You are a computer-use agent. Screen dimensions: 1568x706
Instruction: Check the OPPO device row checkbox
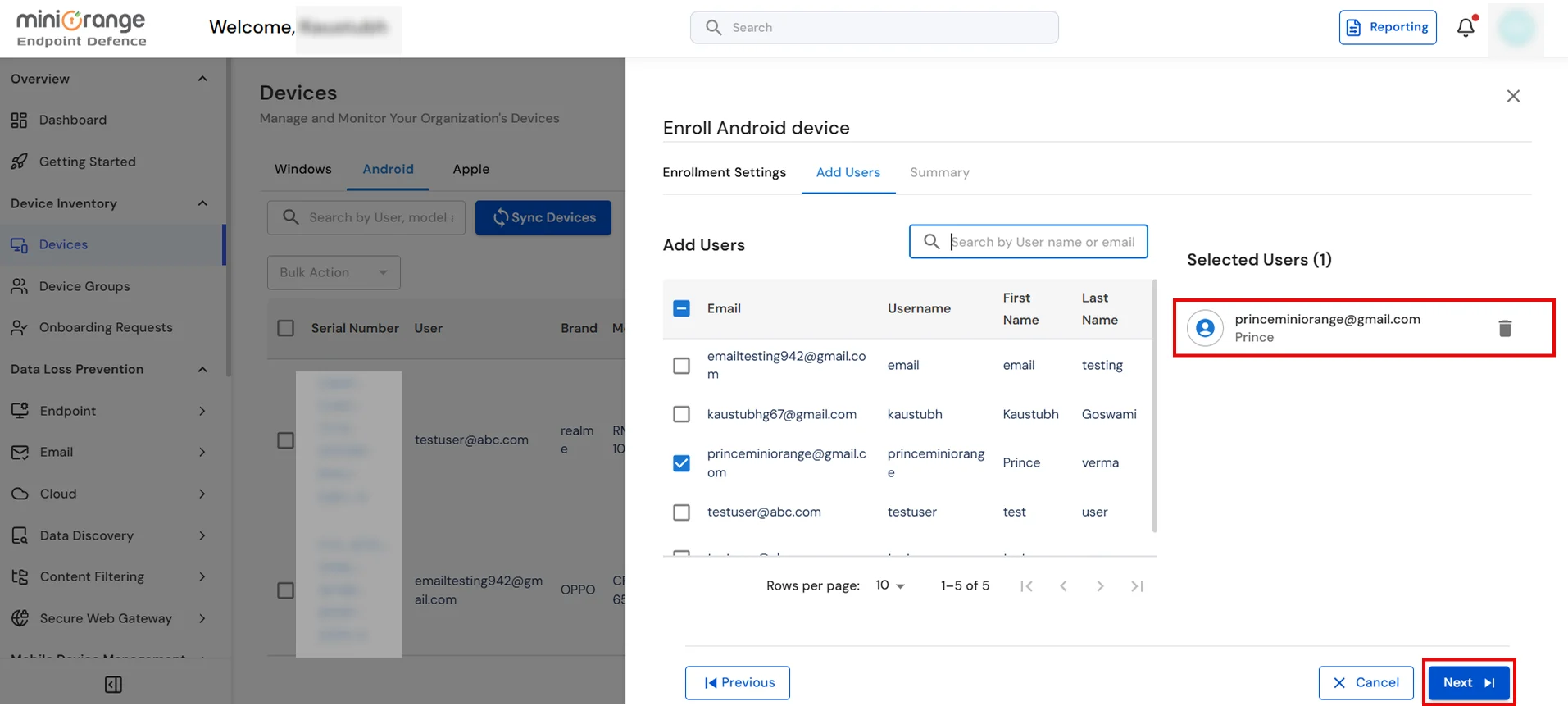tap(285, 590)
